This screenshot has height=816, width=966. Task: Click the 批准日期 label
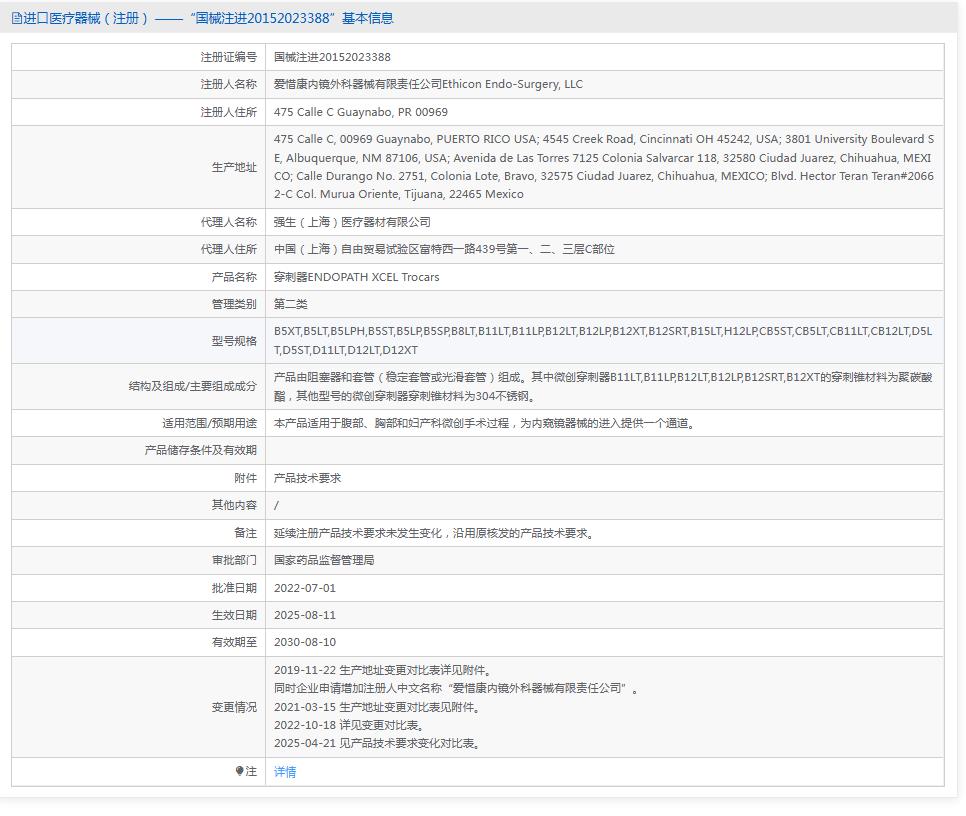[234, 588]
